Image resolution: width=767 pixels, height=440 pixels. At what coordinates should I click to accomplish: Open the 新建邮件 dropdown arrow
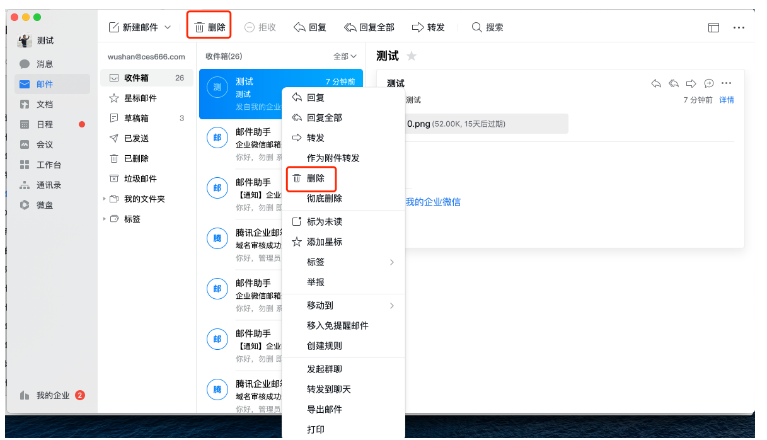(x=167, y=28)
